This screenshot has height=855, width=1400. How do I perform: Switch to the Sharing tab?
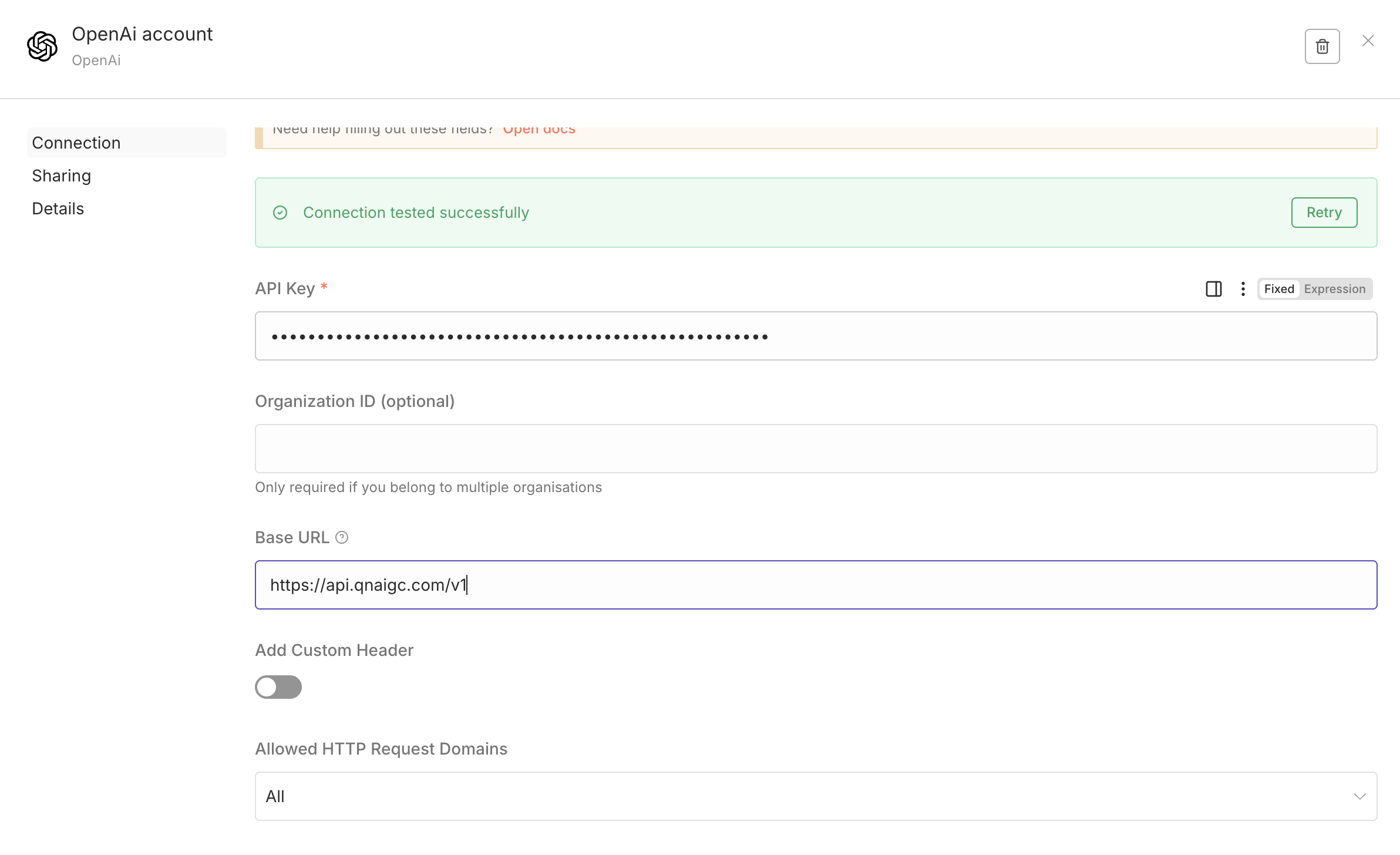[62, 176]
